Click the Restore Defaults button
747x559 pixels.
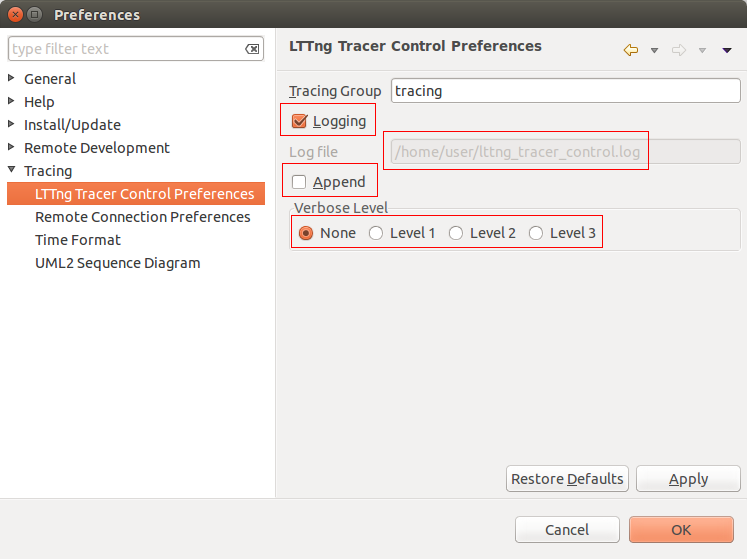[x=567, y=479]
